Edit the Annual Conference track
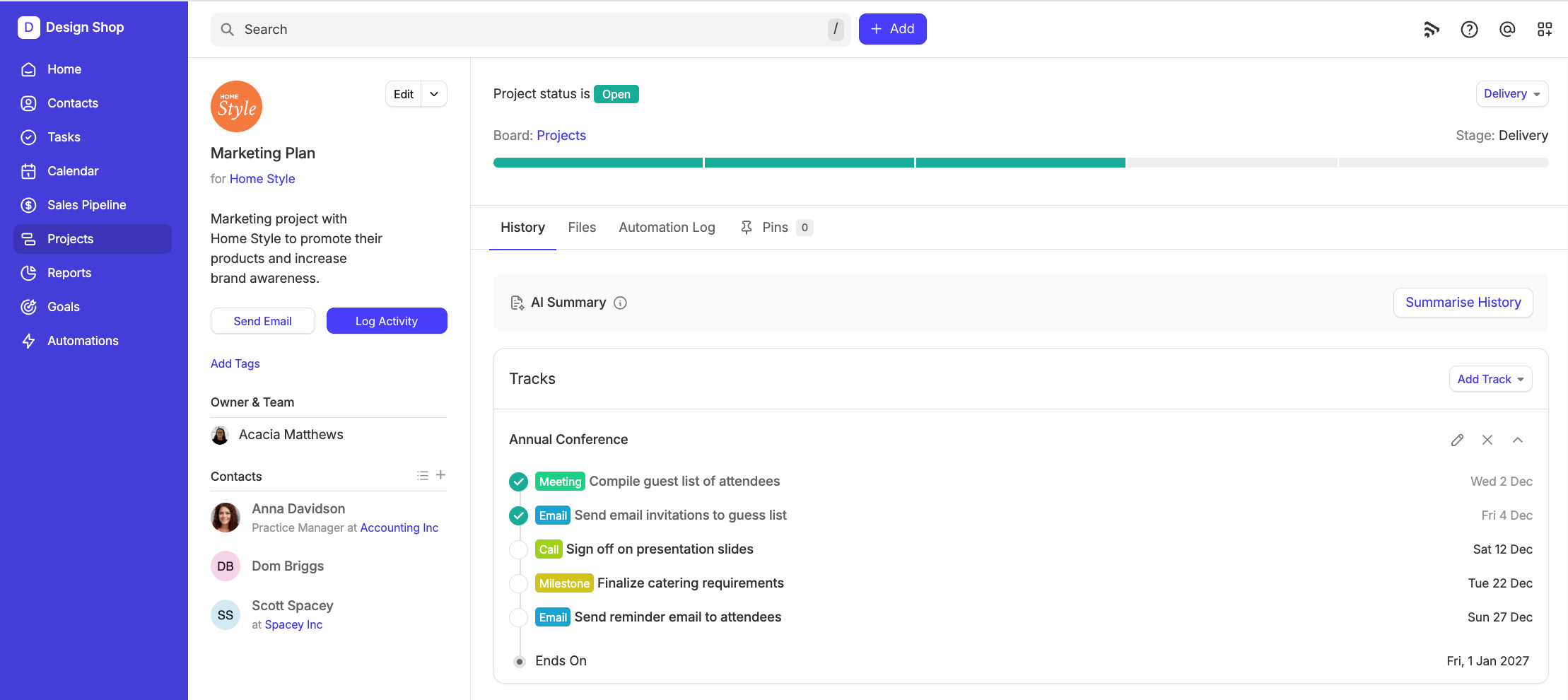 coord(1457,440)
